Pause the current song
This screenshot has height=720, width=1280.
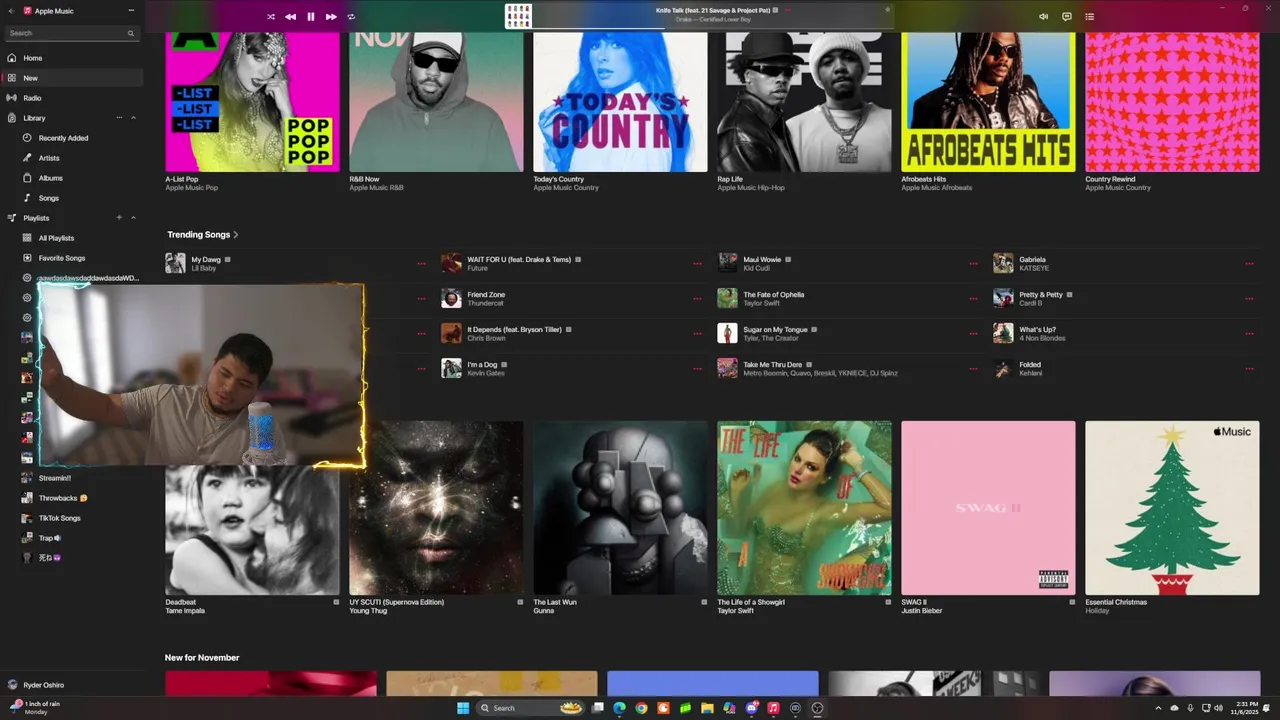[x=311, y=17]
